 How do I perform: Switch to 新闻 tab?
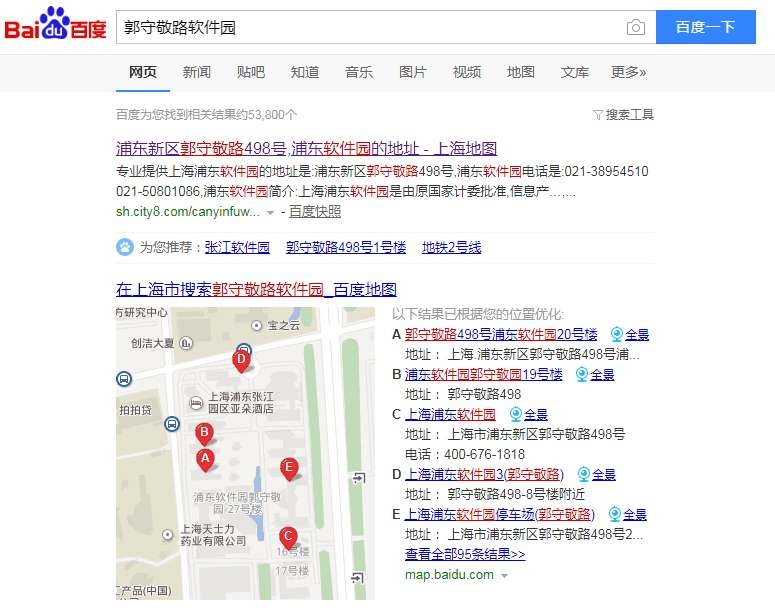[x=197, y=72]
